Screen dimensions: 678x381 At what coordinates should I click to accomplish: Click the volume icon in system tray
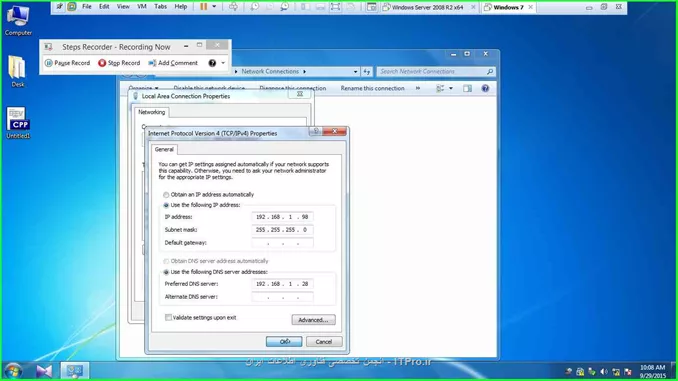[604, 371]
